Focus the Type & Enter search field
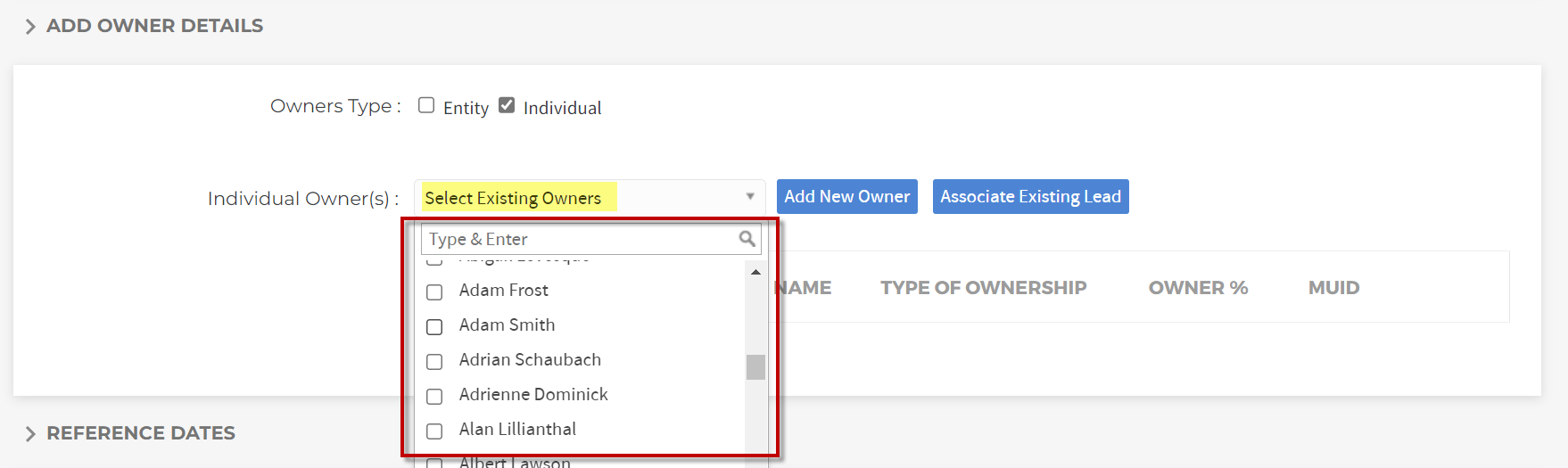 click(590, 239)
